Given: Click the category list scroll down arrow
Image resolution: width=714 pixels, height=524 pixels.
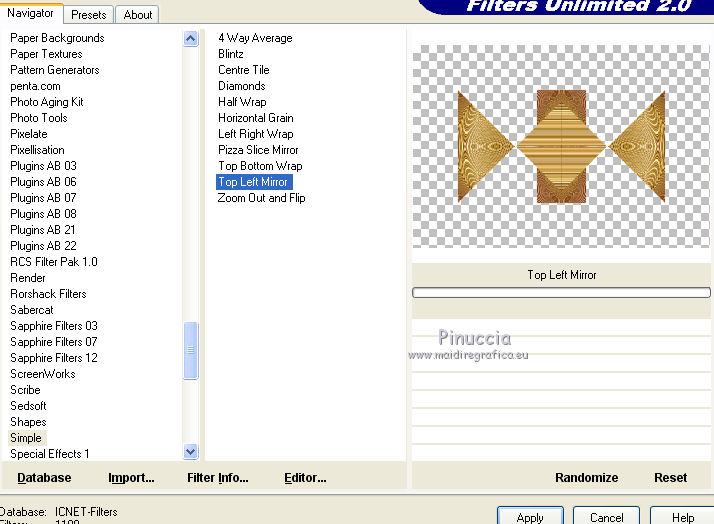Looking at the screenshot, I should [x=190, y=452].
